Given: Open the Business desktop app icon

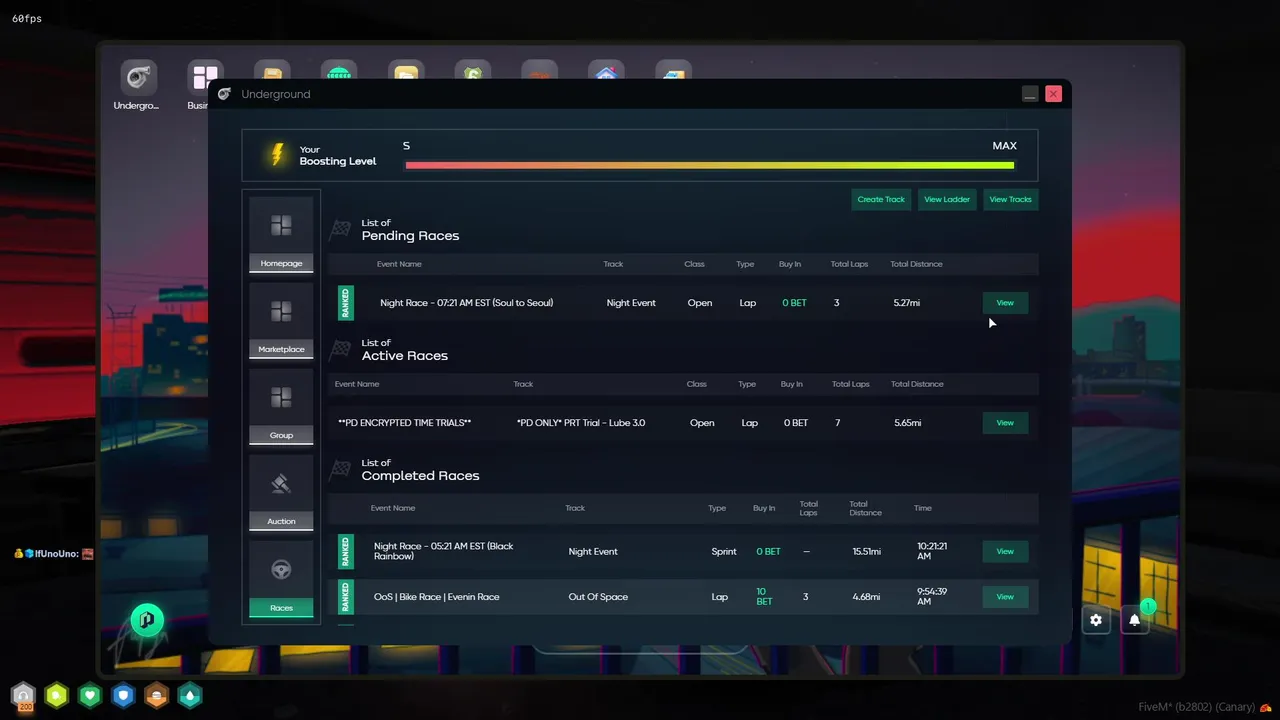Looking at the screenshot, I should point(205,77).
